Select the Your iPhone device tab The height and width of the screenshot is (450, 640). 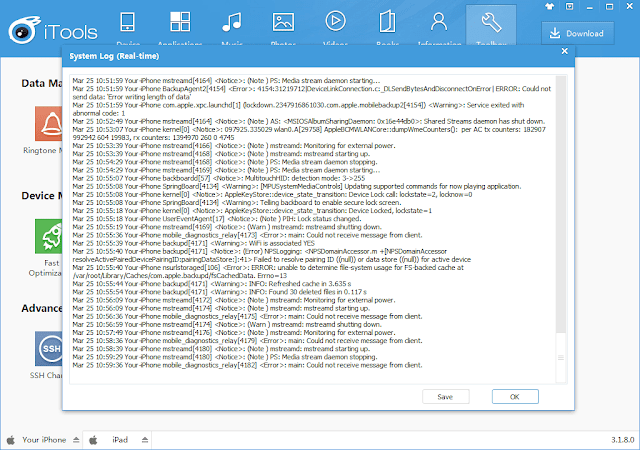44,440
